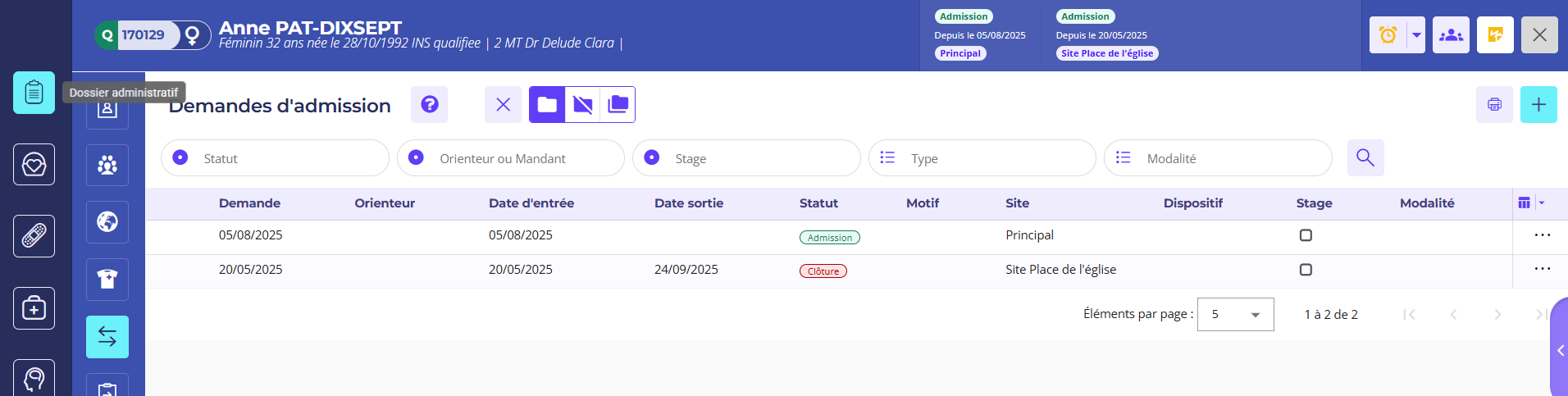The width and height of the screenshot is (1568, 396).
Task: Click the help question mark icon
Action: pos(429,105)
